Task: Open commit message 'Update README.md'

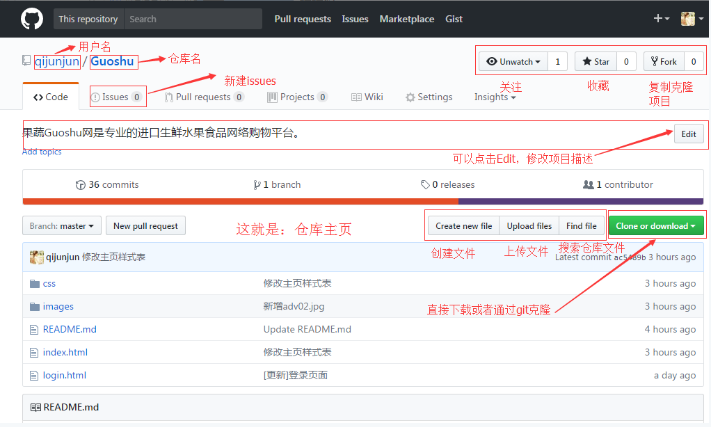Action: pos(307,330)
